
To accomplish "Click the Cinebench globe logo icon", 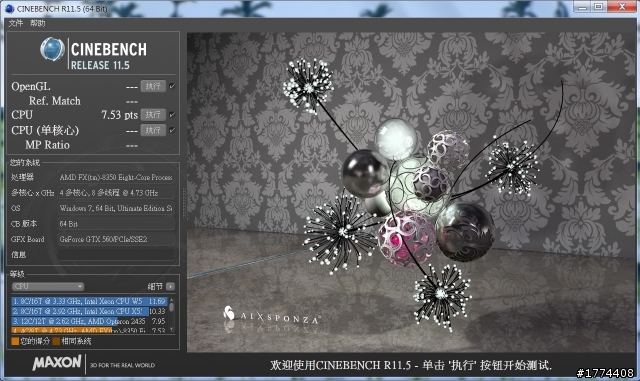I will coord(52,49).
